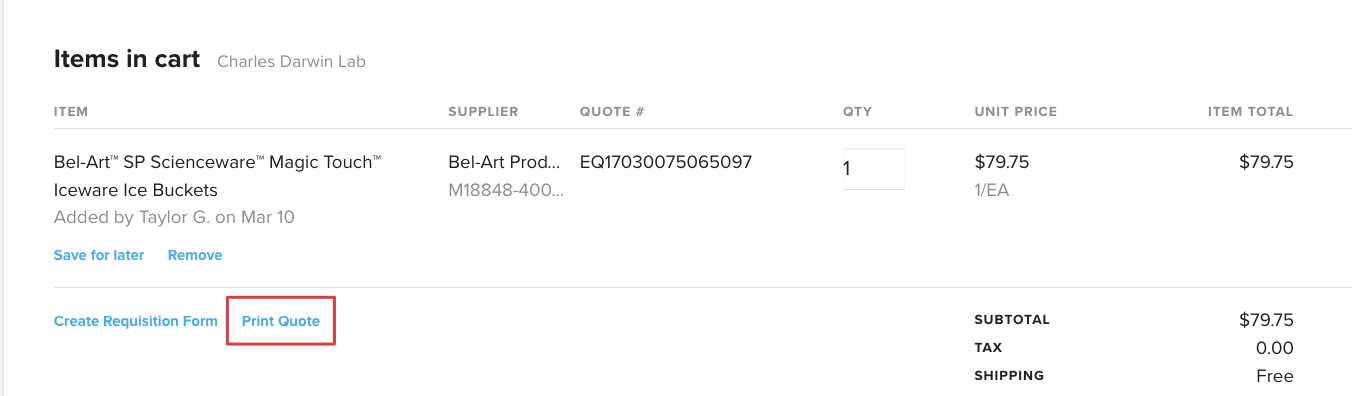Click the Bel-Art Prod... supplier name
Image resolution: width=1352 pixels, height=396 pixels.
506,162
